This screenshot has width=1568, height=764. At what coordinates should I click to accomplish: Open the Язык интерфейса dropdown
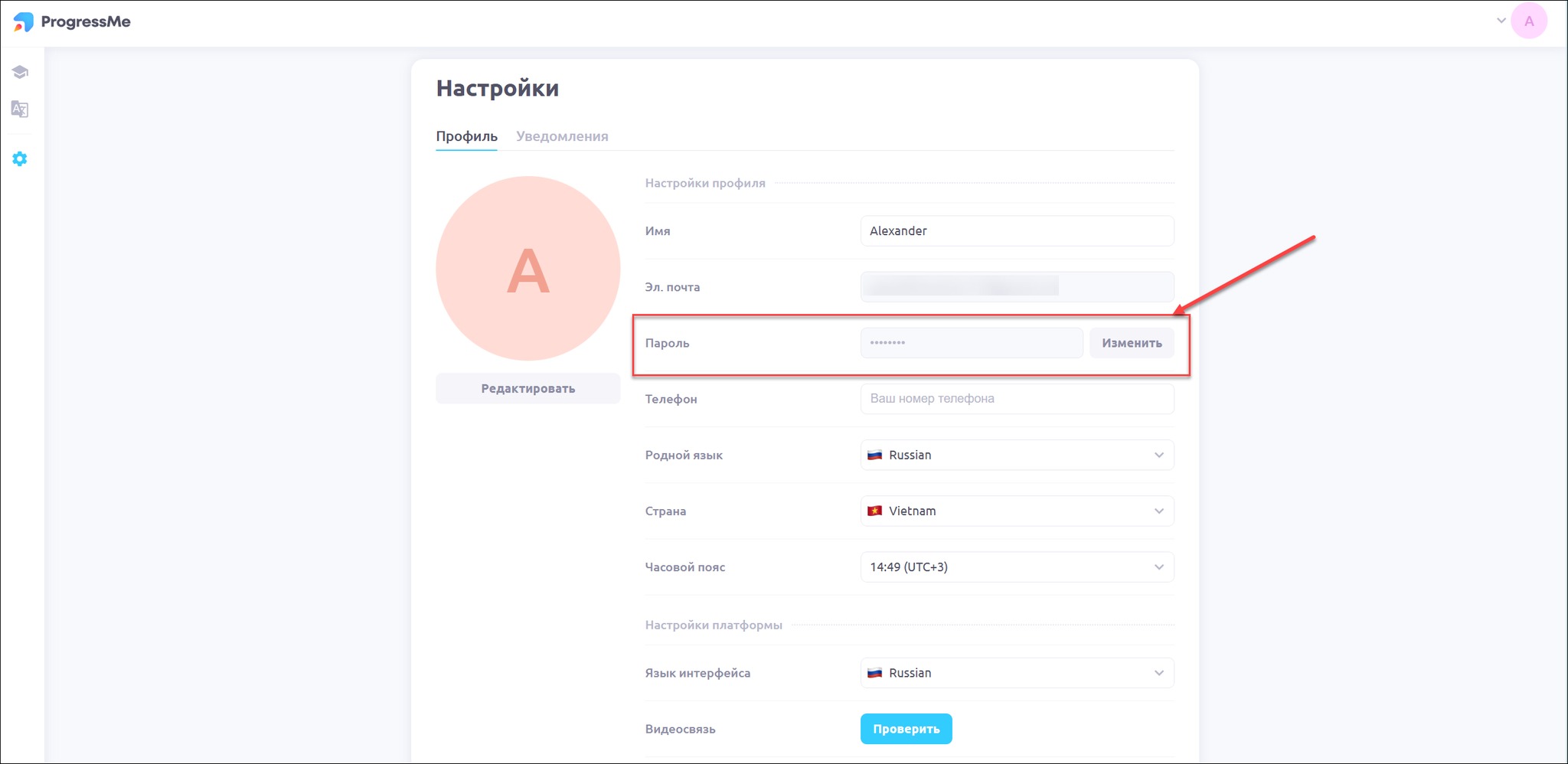click(x=1017, y=673)
